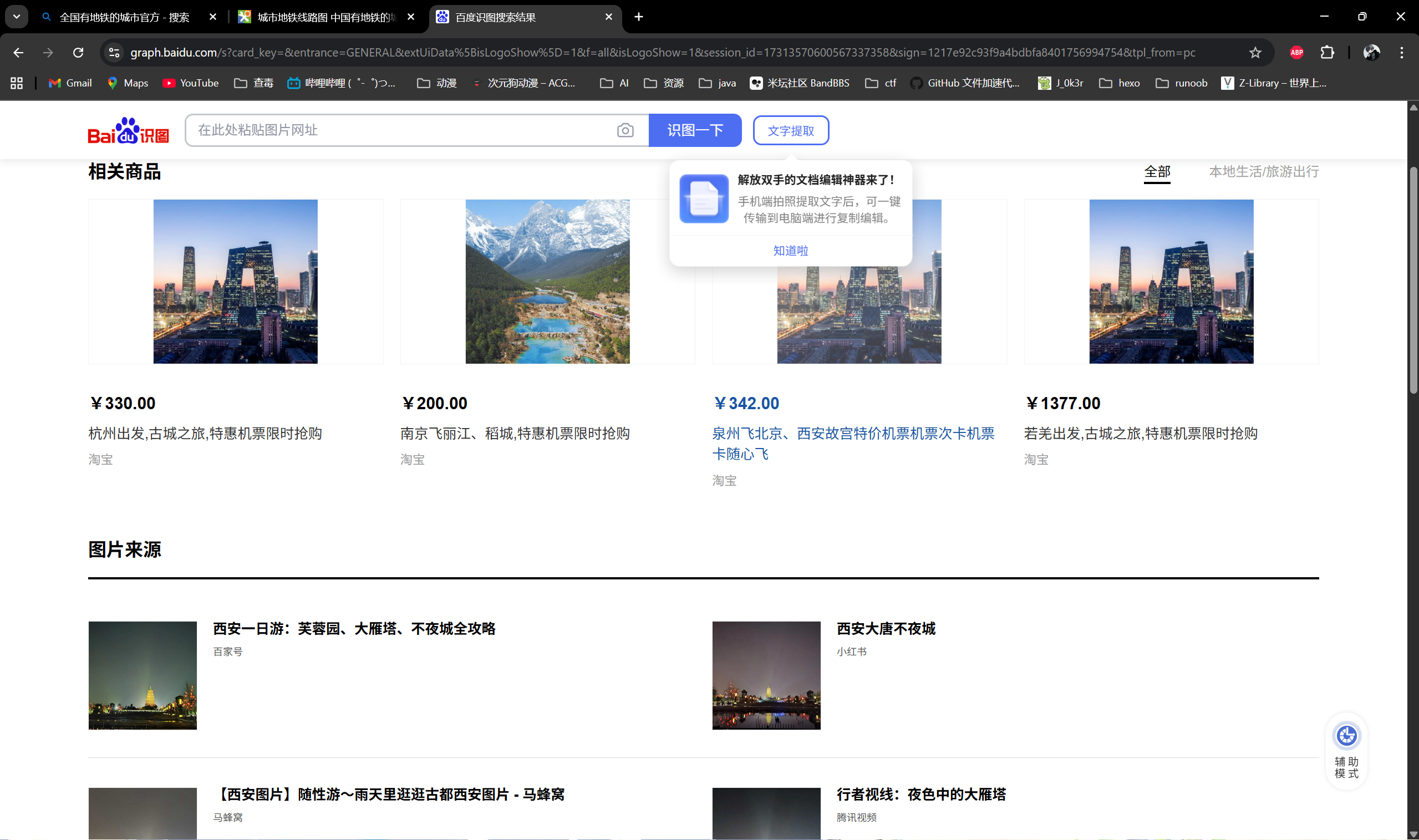
Task: Reload the page with the refresh icon
Action: [x=78, y=53]
